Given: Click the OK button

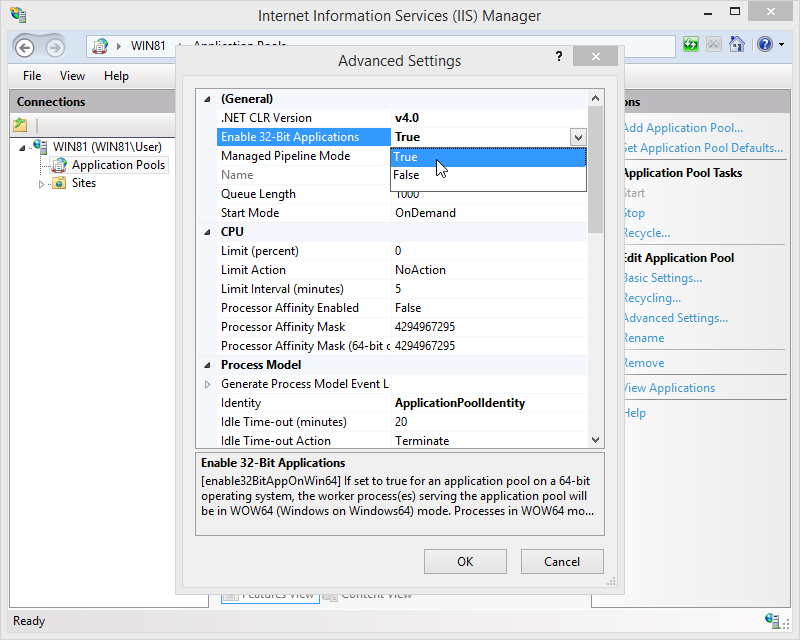Looking at the screenshot, I should [x=465, y=561].
